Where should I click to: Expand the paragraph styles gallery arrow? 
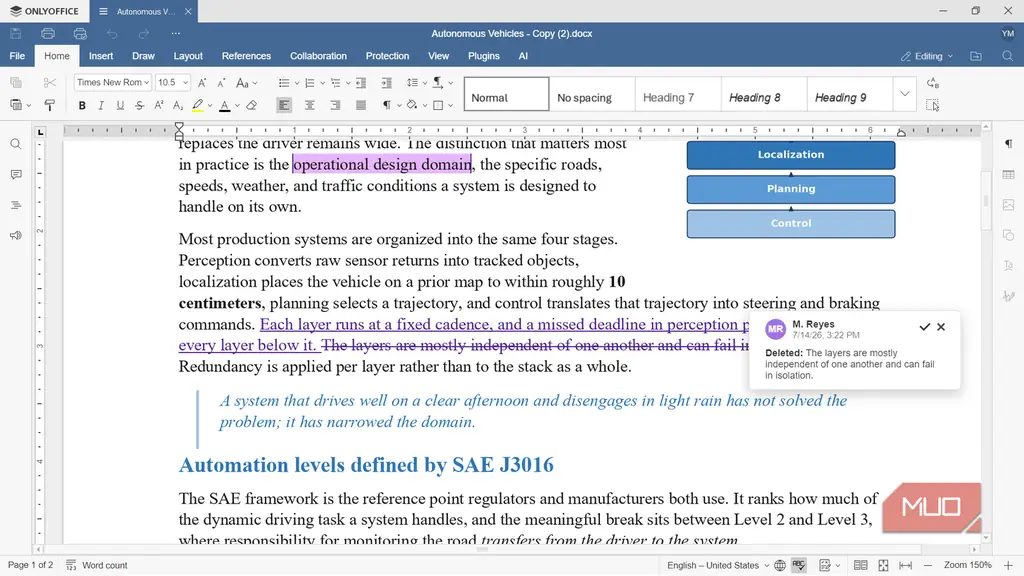(904, 94)
